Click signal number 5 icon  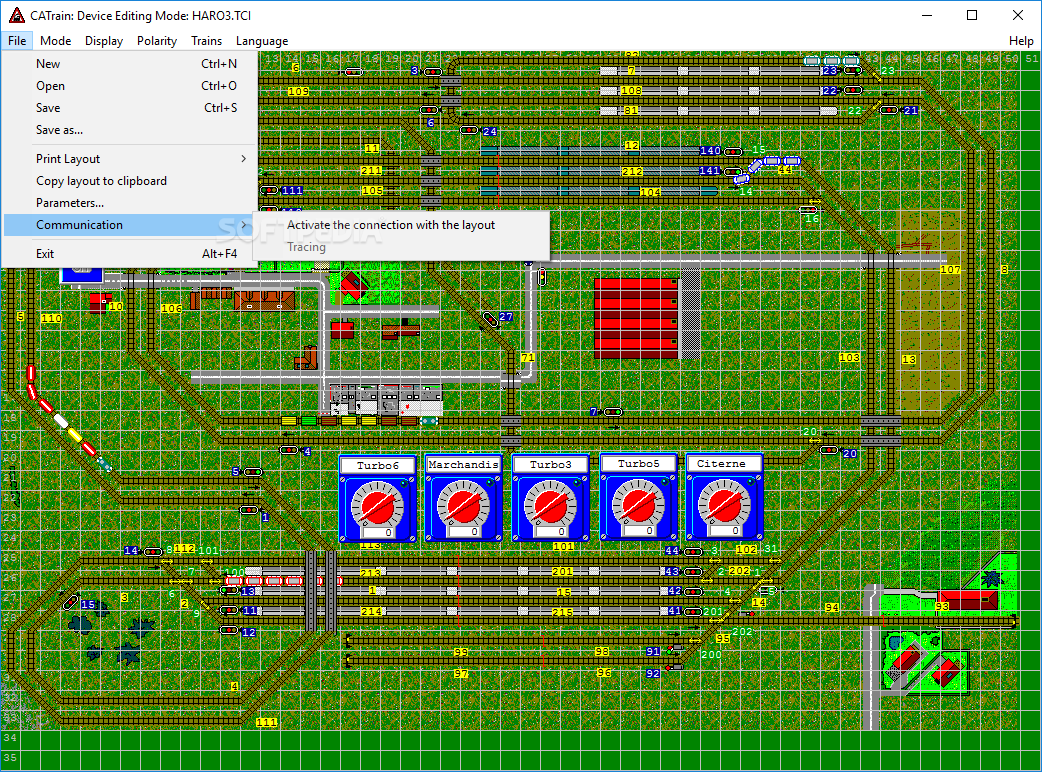253,472
